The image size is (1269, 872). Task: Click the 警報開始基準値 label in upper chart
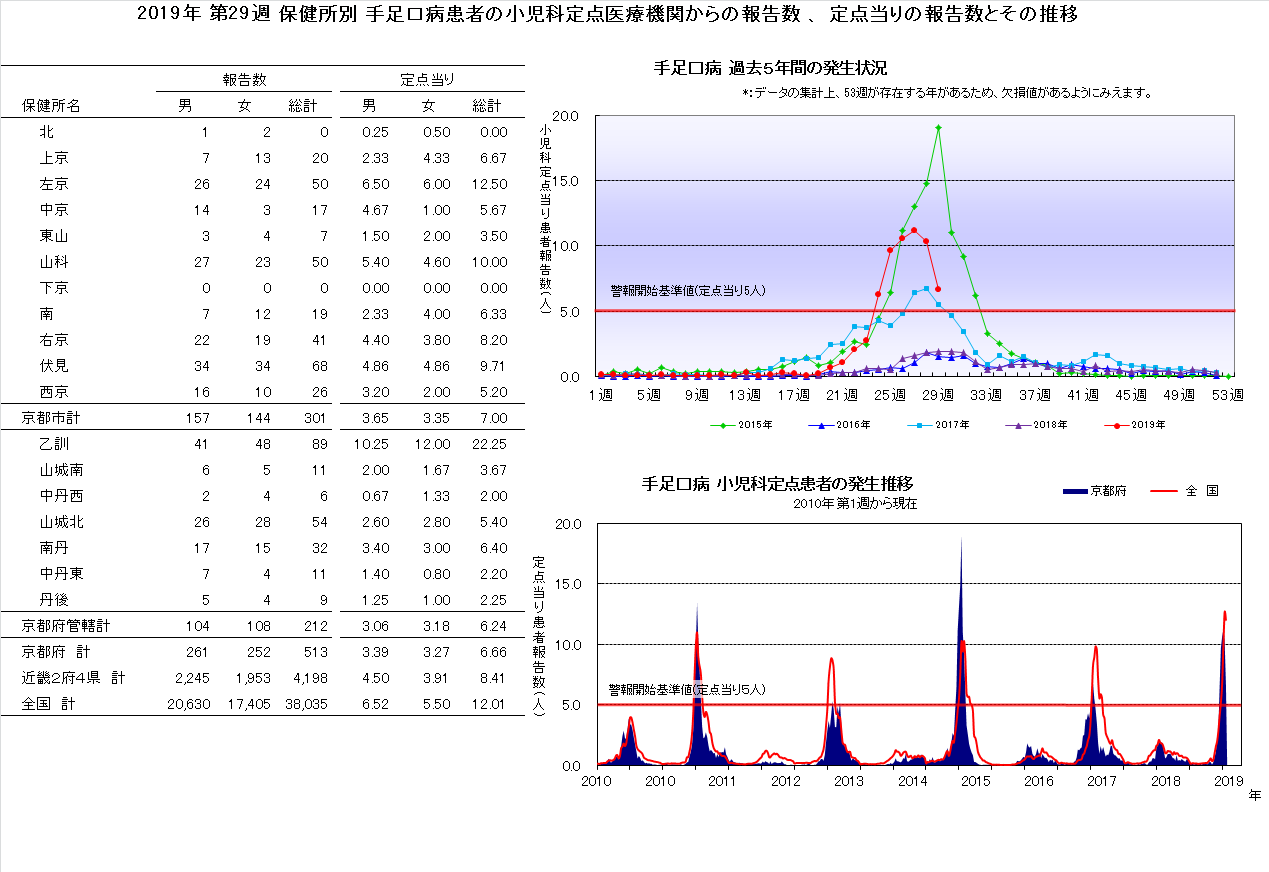(688, 291)
